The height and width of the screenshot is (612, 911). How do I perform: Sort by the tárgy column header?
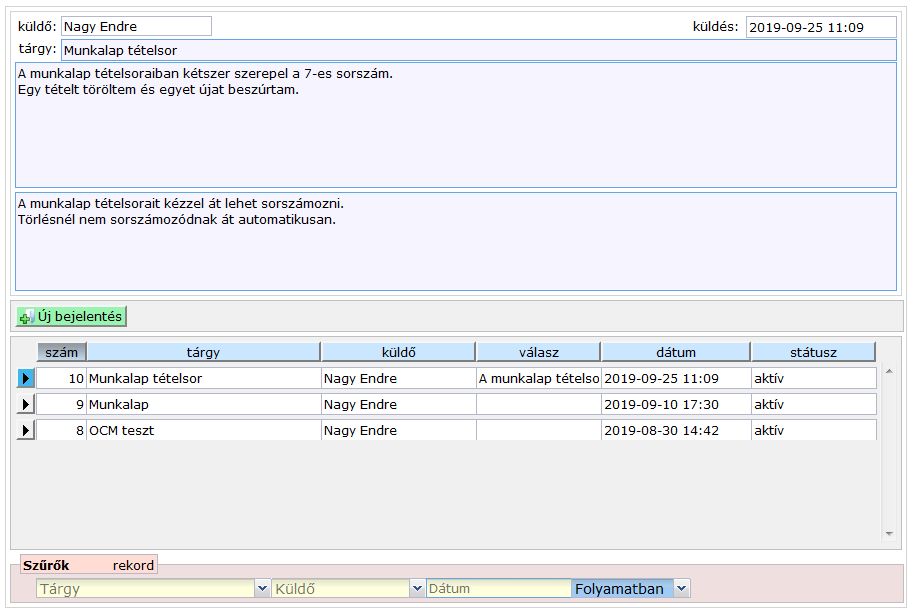[x=203, y=352]
